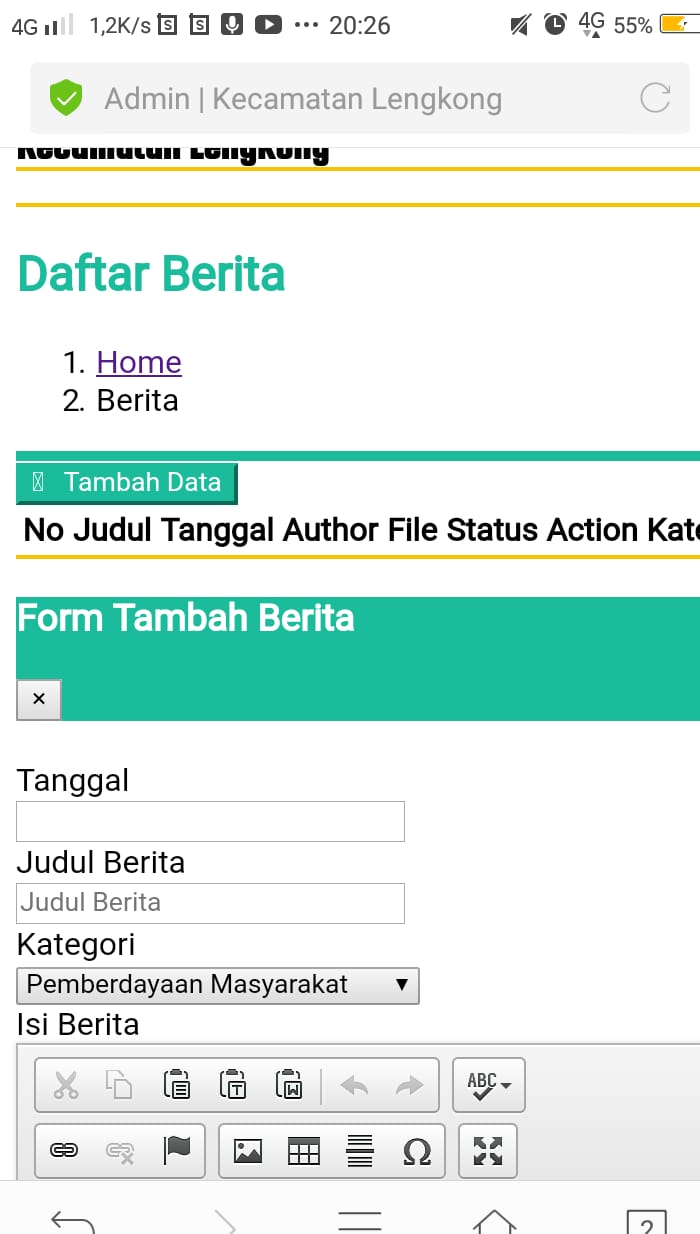Viewport: 700px width, 1234px height.
Task: Open the Home breadcrumb link
Action: [139, 362]
